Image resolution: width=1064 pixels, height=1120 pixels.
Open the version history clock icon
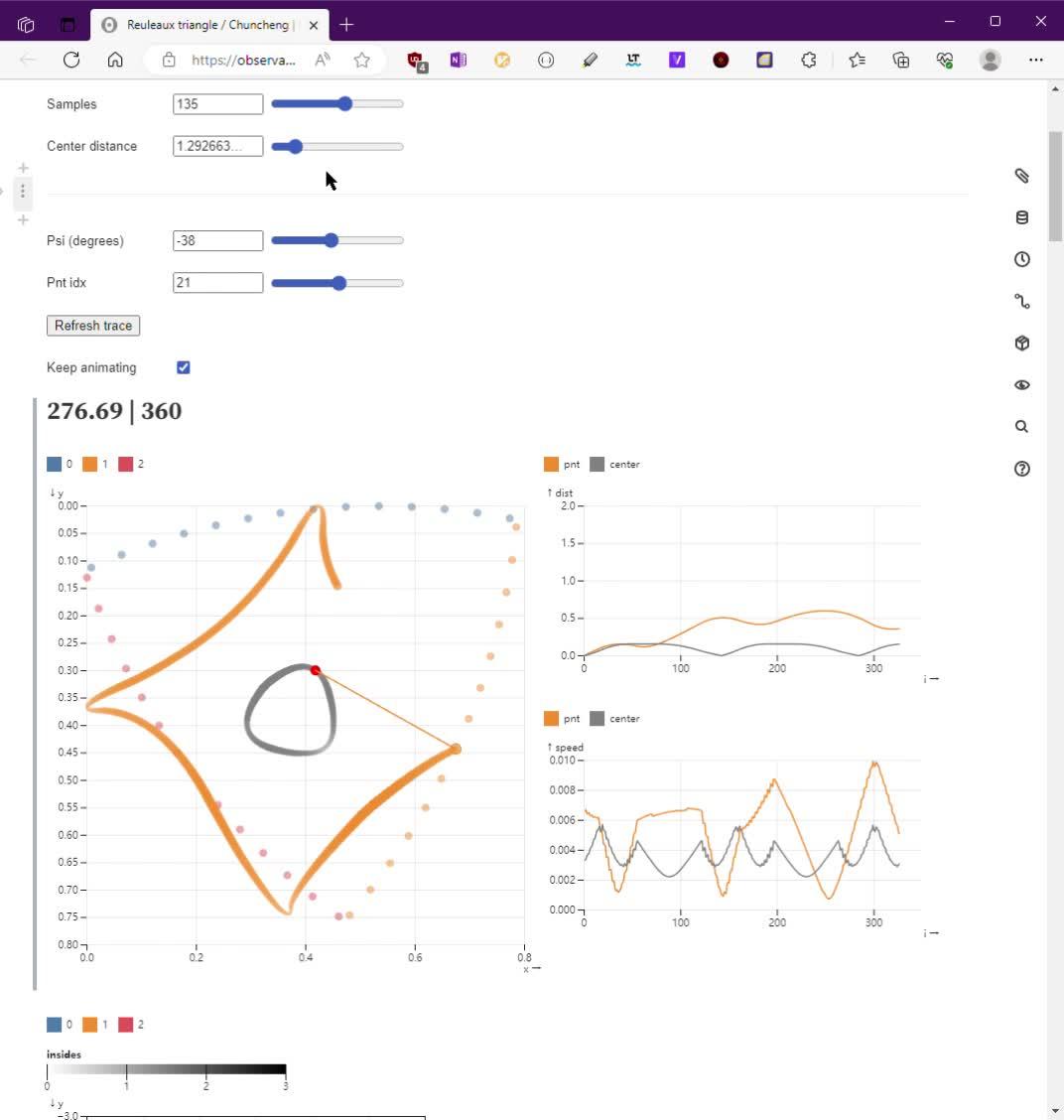(x=1021, y=259)
